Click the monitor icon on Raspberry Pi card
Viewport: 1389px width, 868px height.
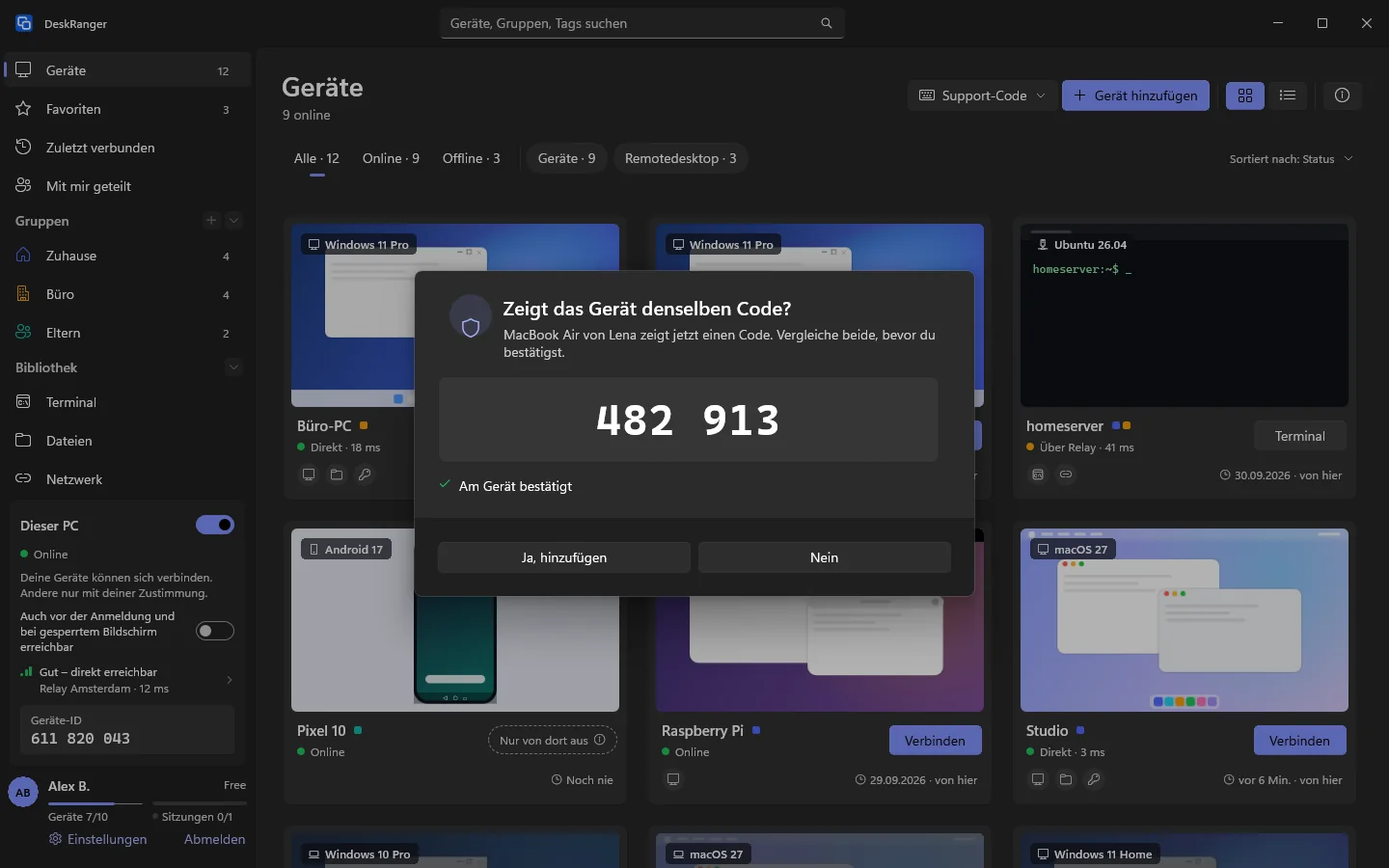[673, 779]
